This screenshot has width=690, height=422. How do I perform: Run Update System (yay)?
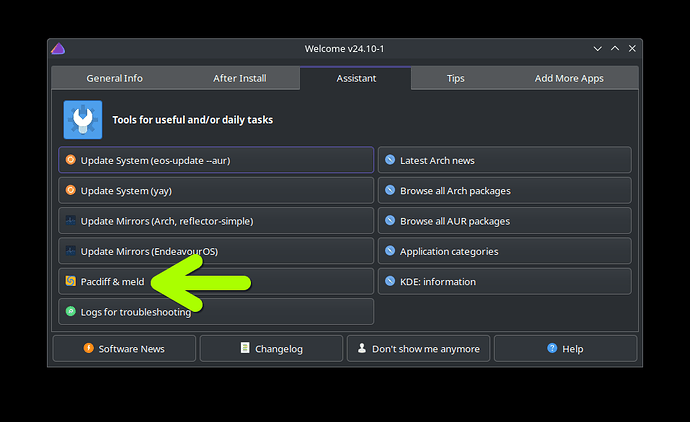216,191
